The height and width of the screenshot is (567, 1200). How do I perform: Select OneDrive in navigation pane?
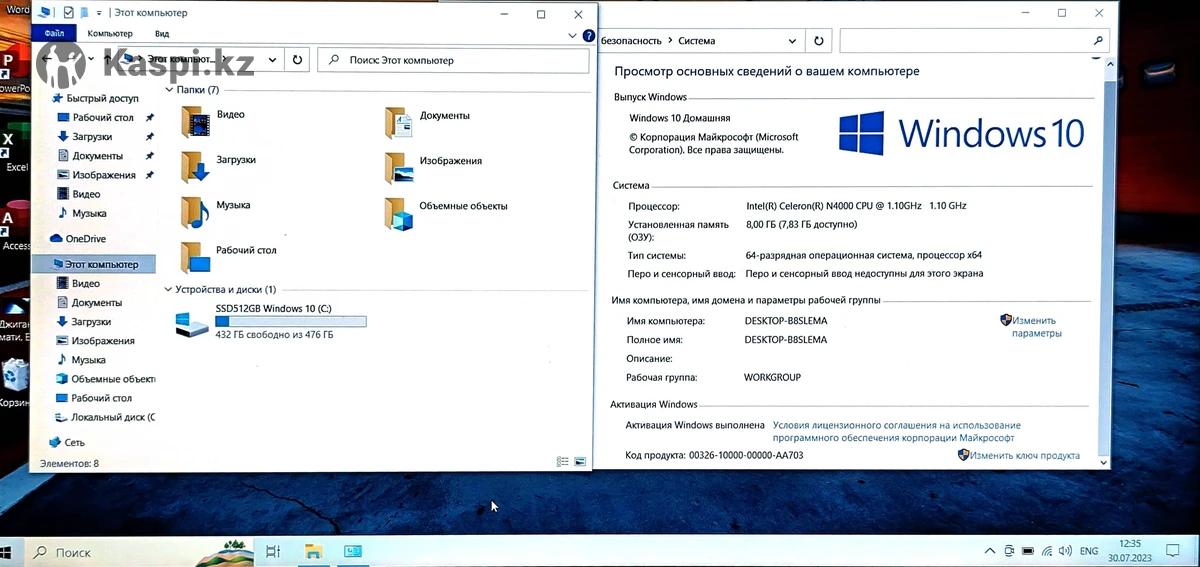78,239
